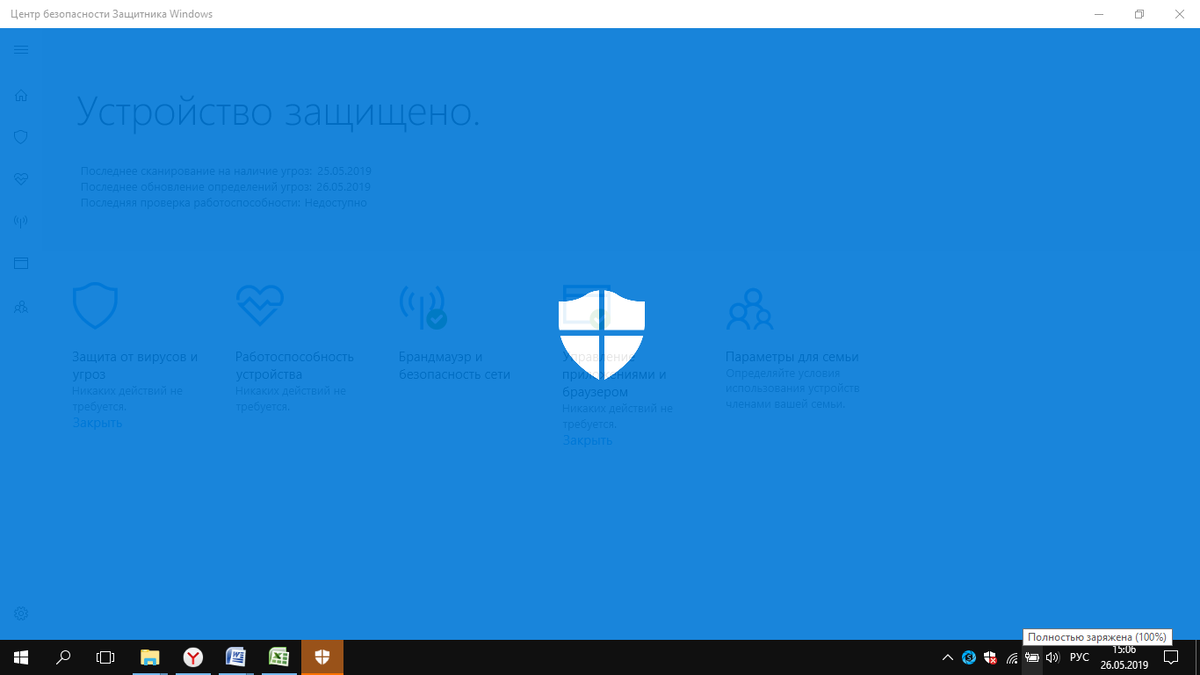
Task: Click last threat scan date line
Action: tap(226, 171)
